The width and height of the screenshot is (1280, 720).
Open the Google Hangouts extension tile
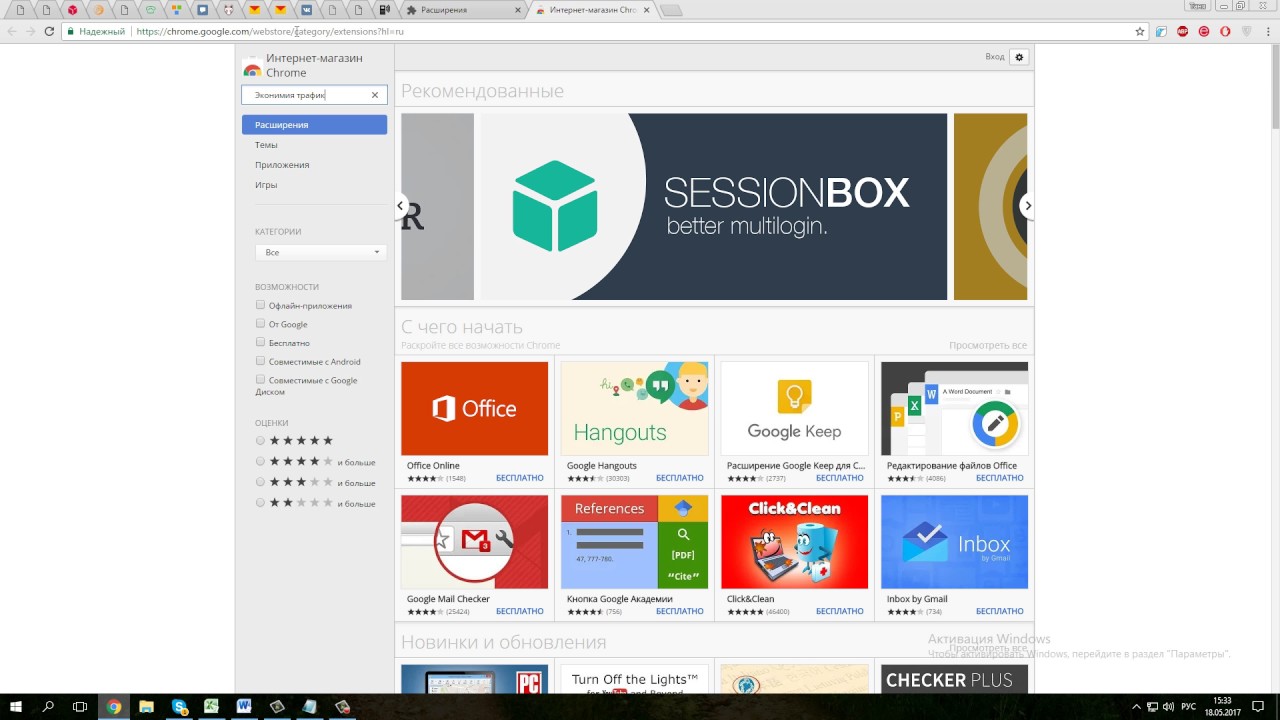click(634, 422)
